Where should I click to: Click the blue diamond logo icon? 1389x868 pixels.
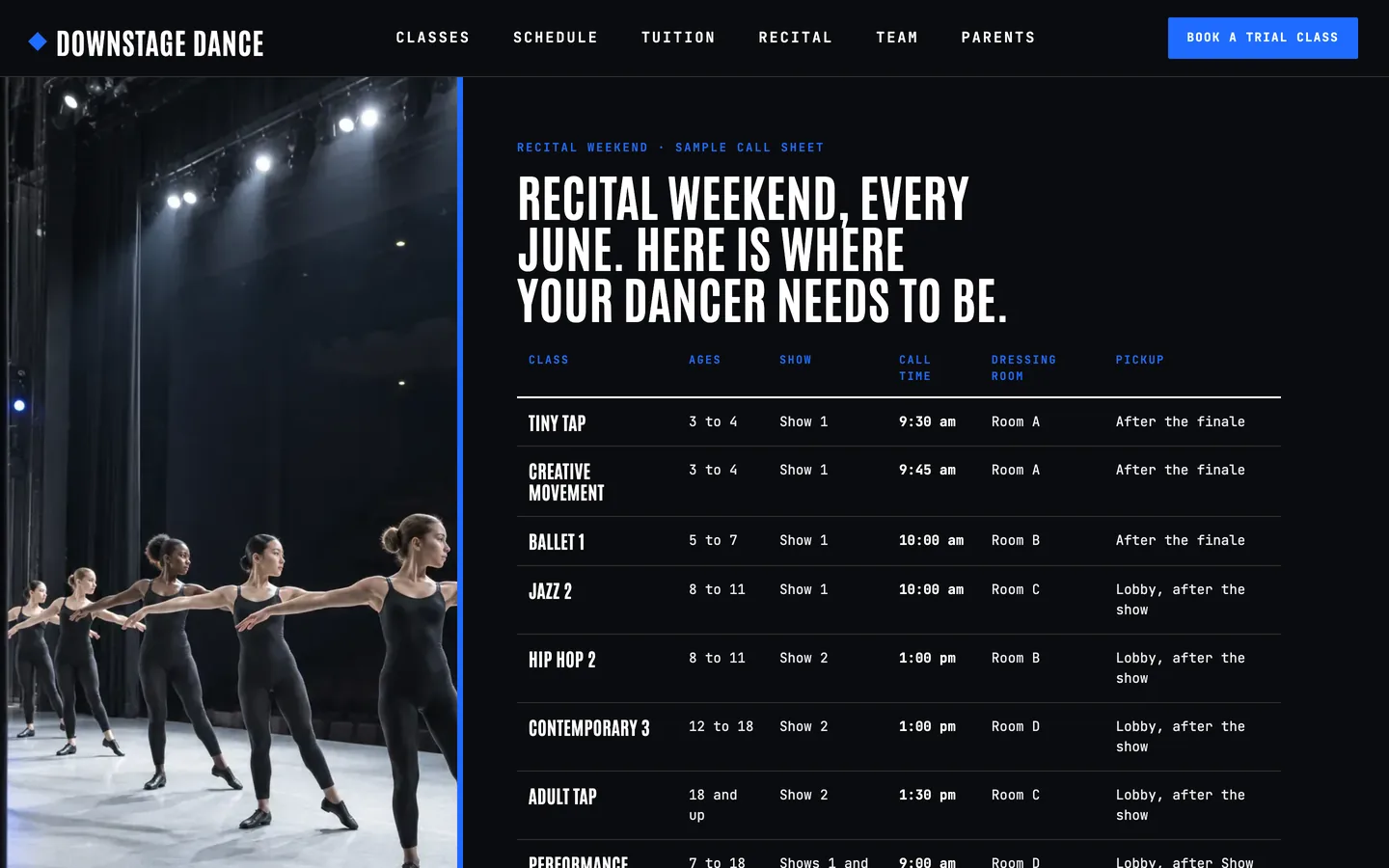click(38, 41)
